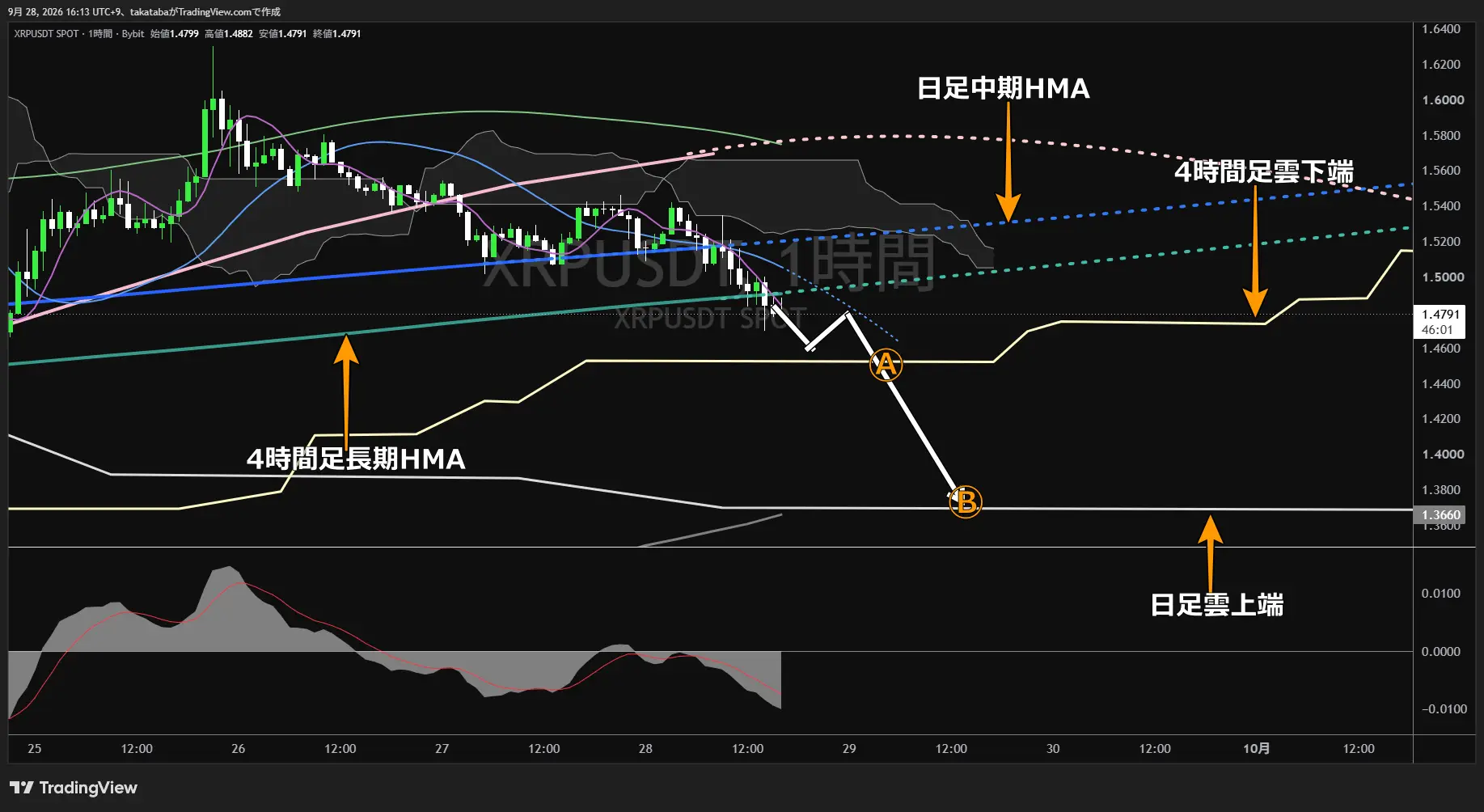Select the circled A marker on the projection
The image size is (1484, 812).
(886, 366)
